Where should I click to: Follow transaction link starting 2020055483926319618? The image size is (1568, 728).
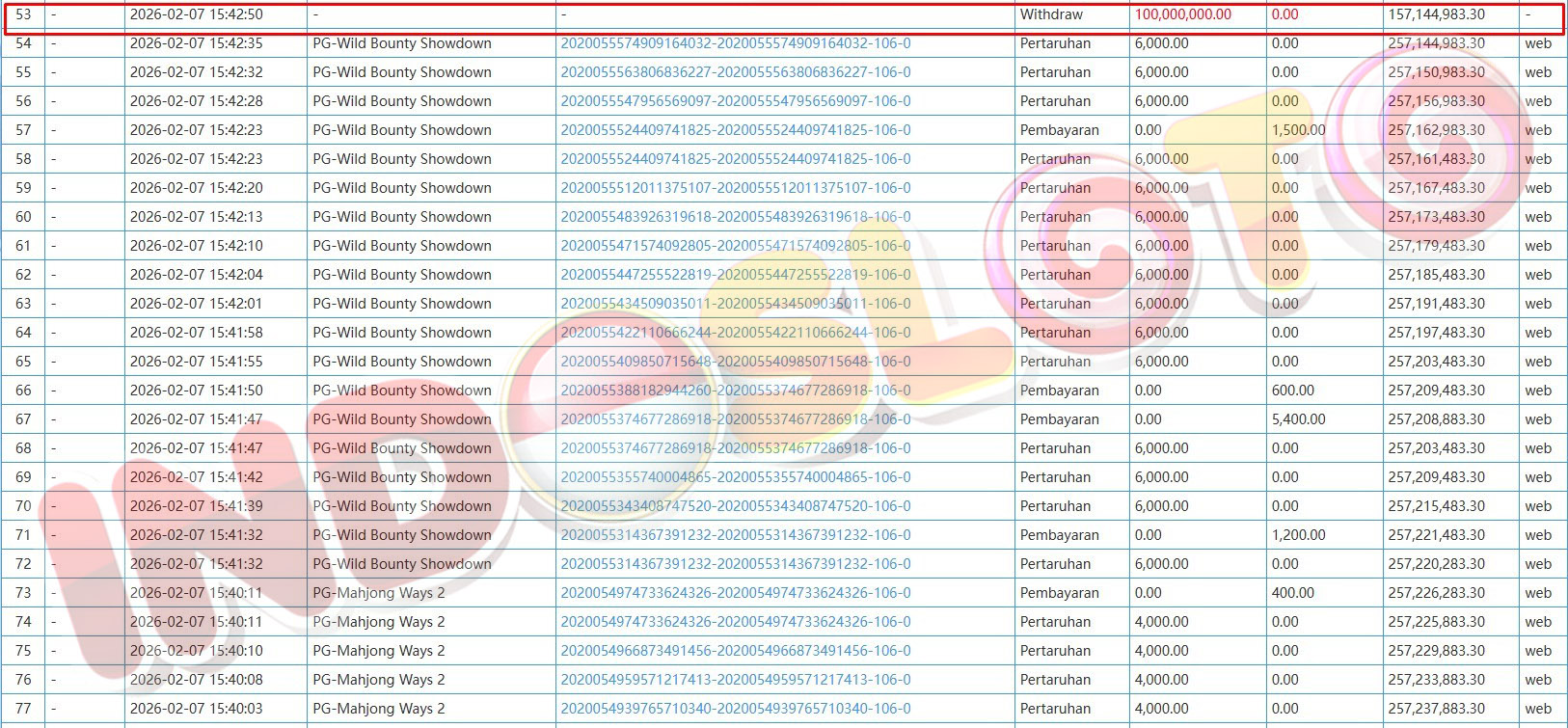pyautogui.click(x=735, y=217)
